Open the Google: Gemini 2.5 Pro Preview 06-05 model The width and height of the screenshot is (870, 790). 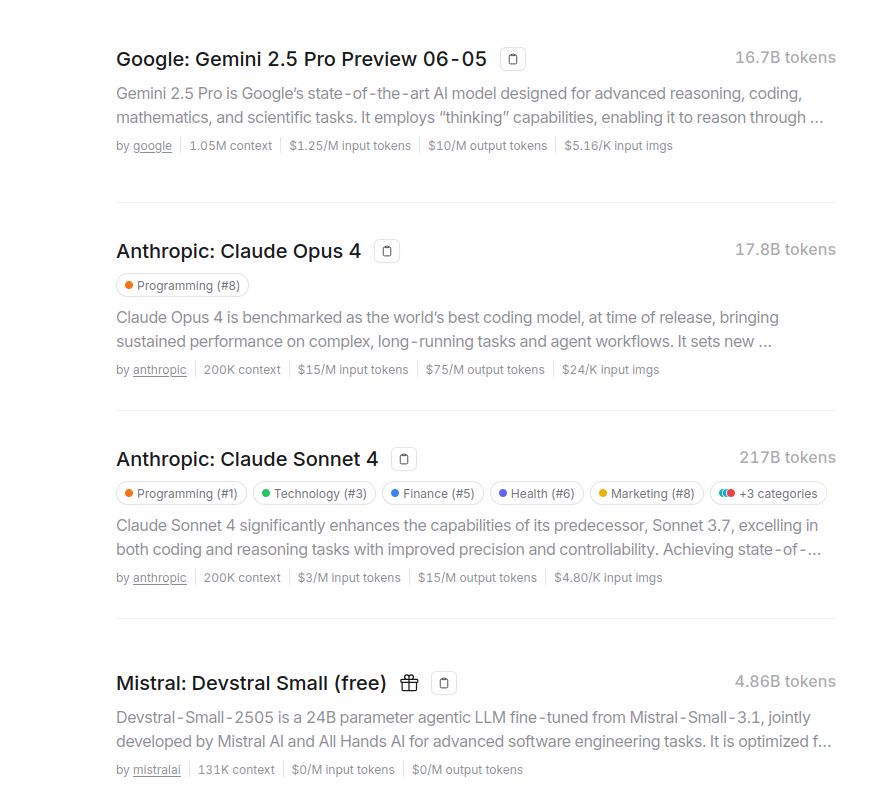[x=301, y=59]
